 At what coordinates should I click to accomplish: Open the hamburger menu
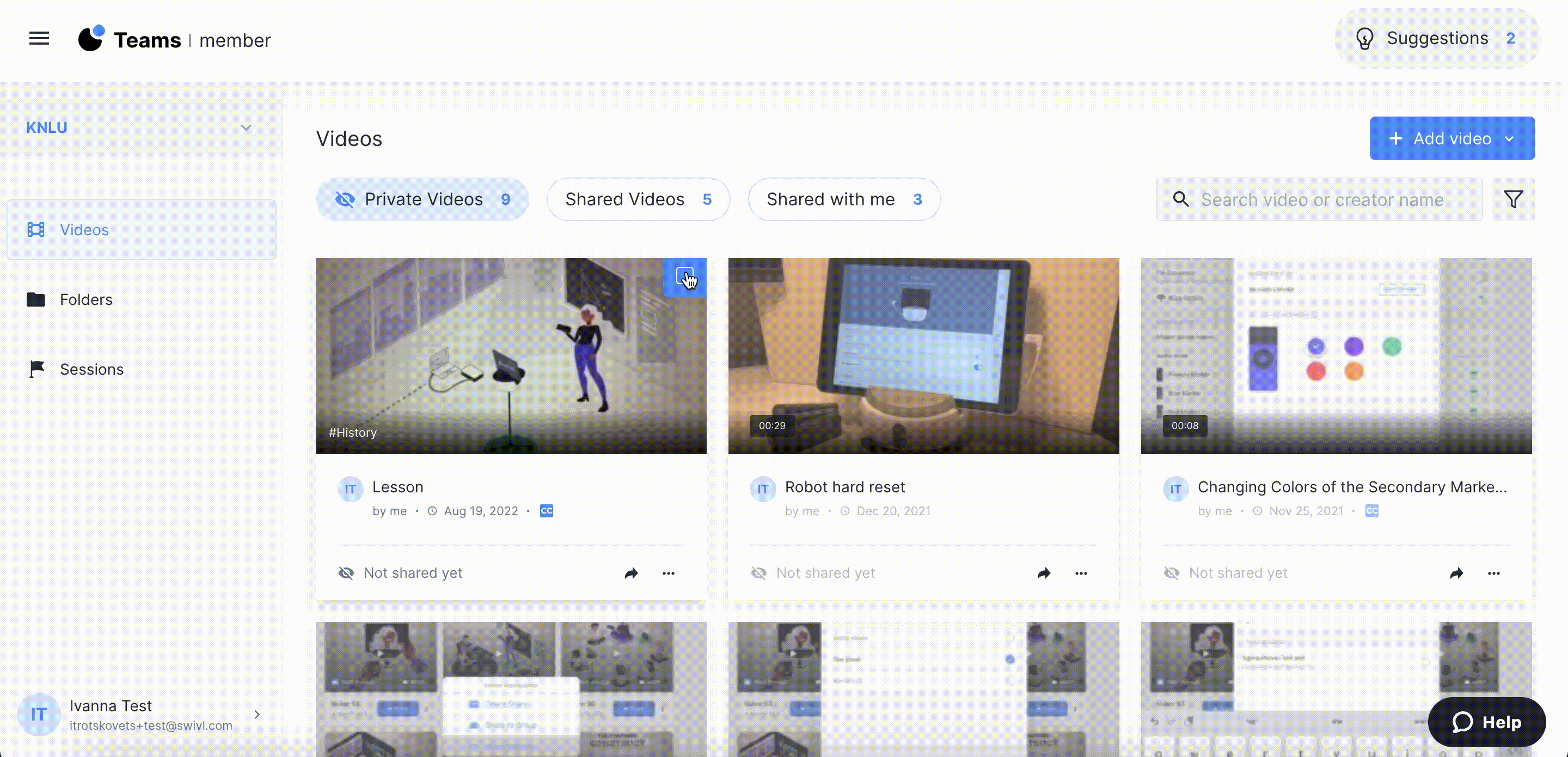coord(39,38)
